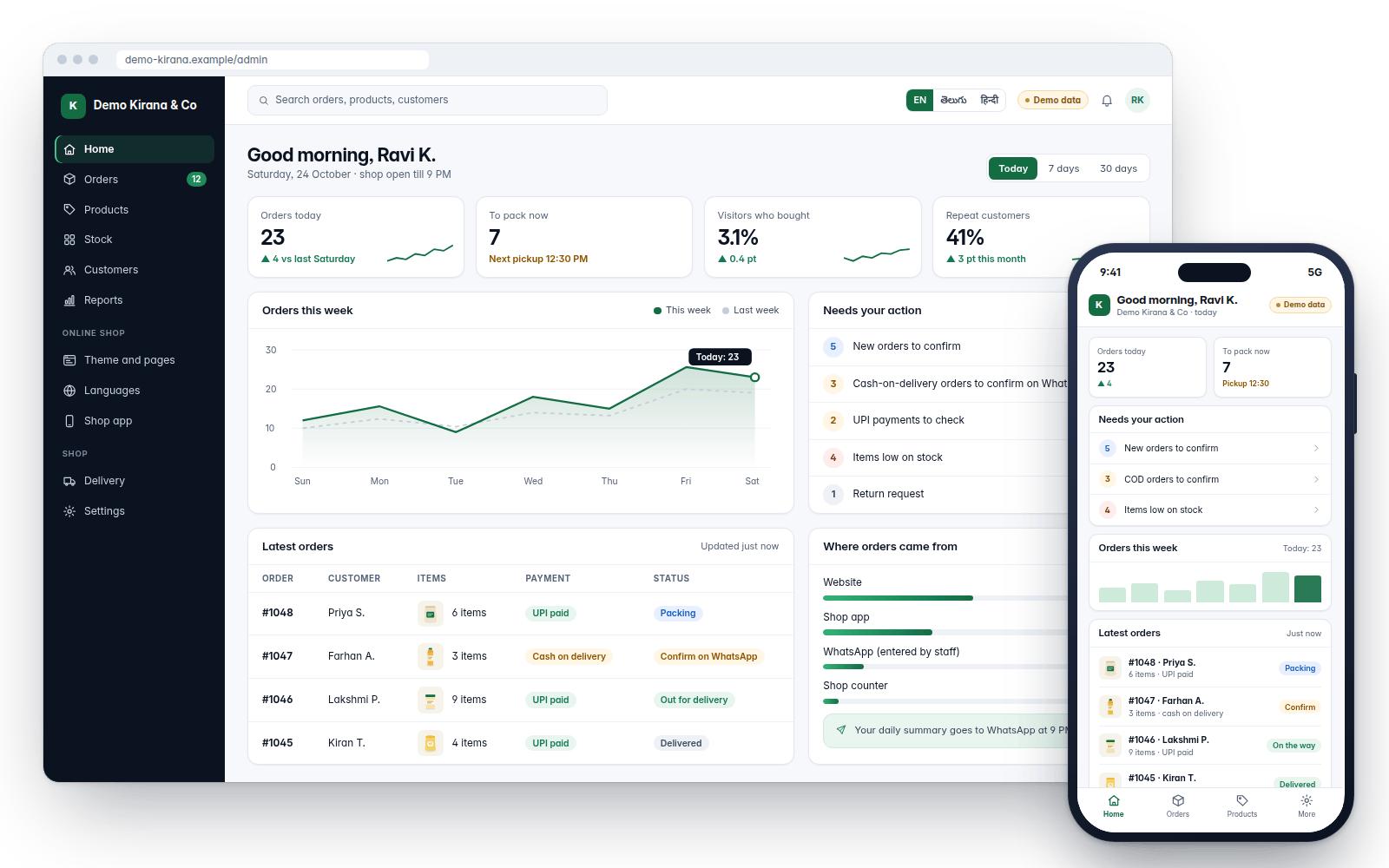Click the Orders count badge 12

pyautogui.click(x=196, y=180)
